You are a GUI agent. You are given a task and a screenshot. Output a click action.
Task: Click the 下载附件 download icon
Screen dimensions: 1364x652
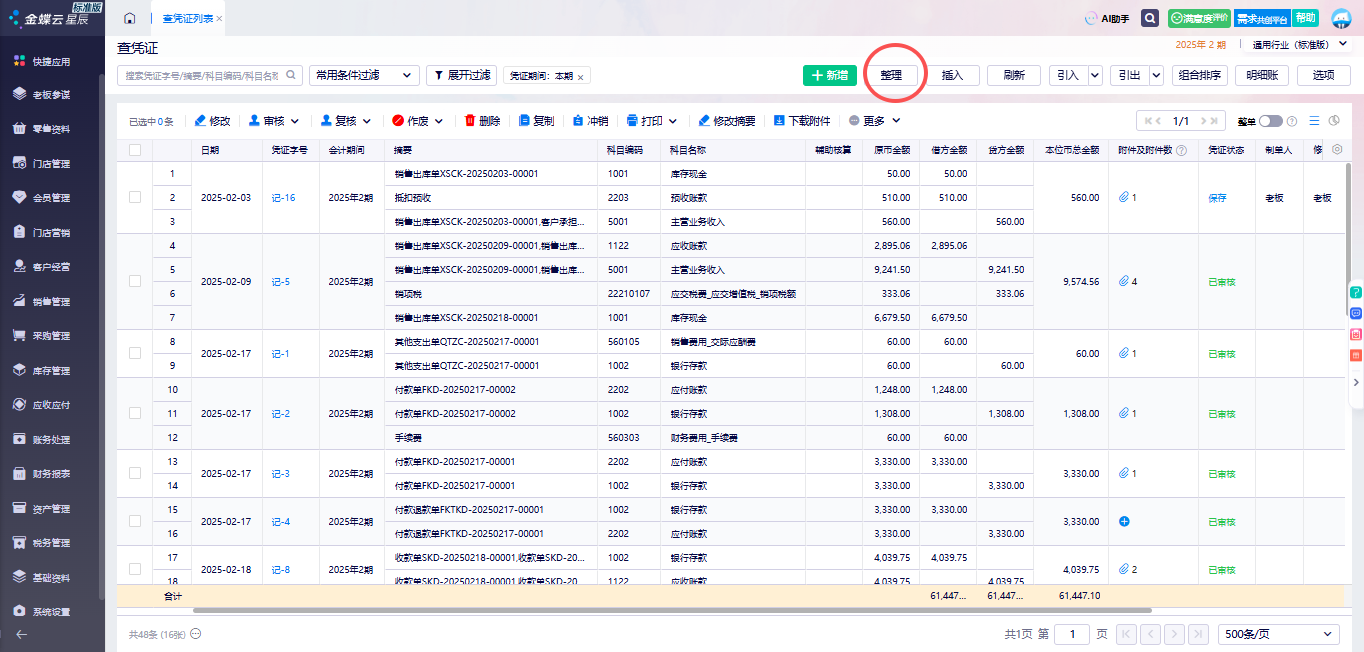coord(780,121)
